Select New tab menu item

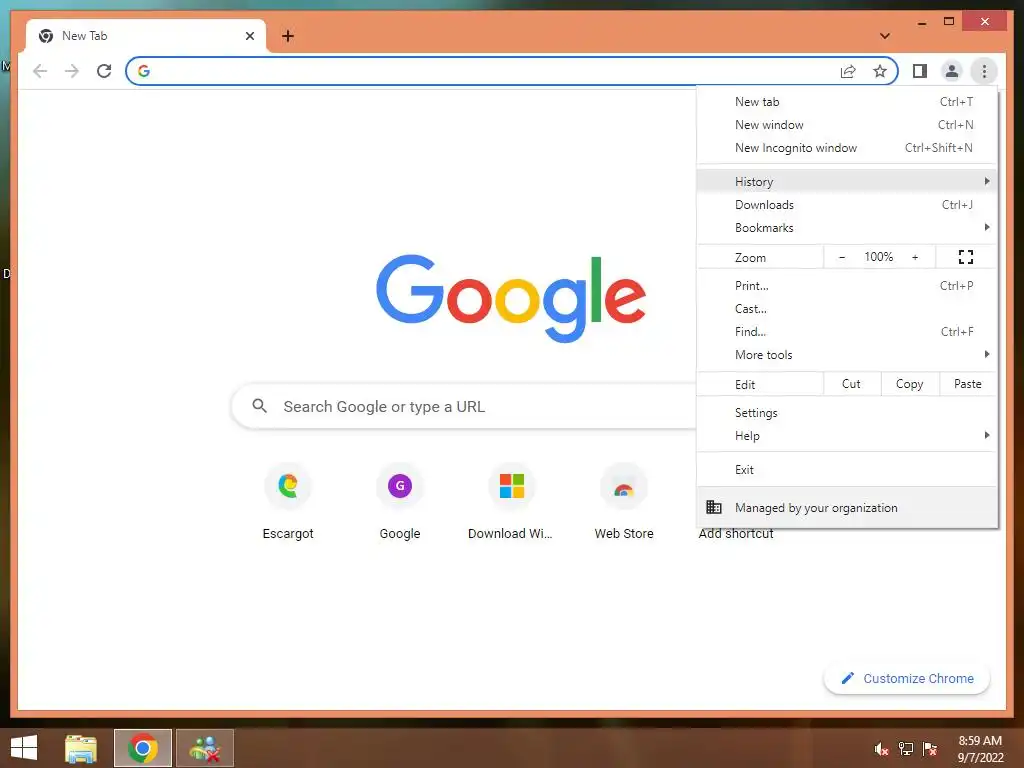coord(847,102)
